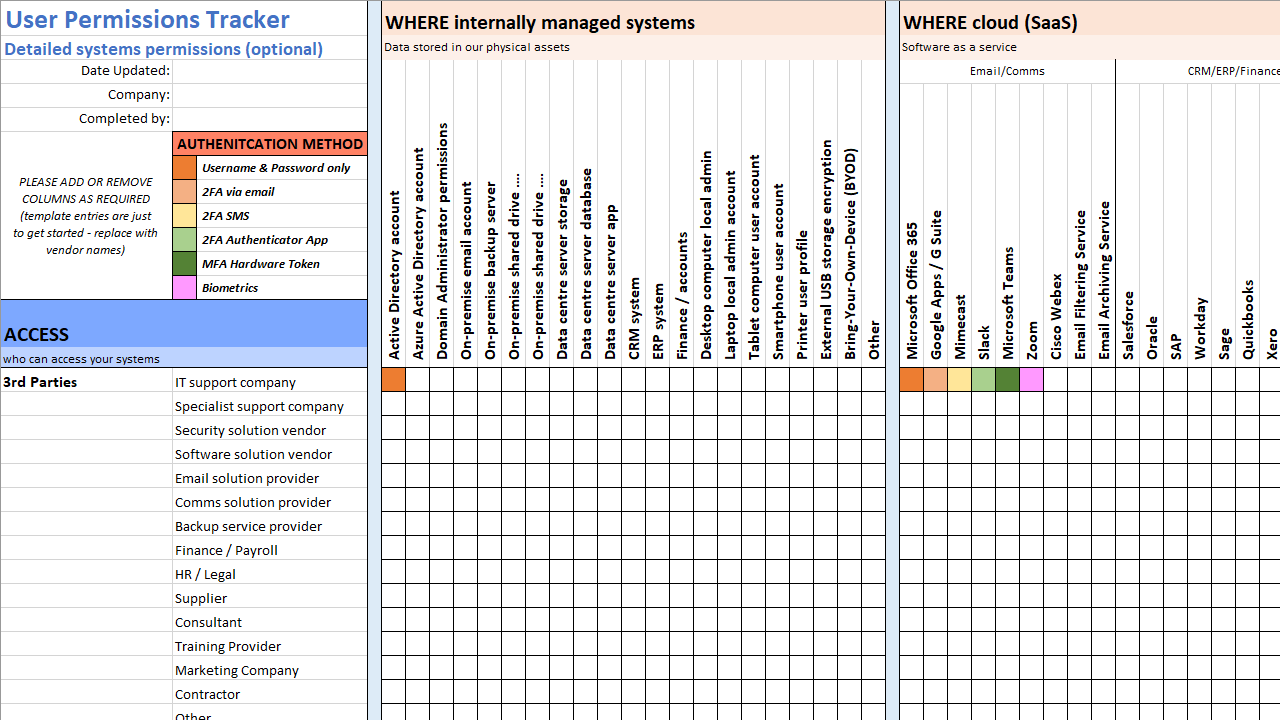Click the orange Username & Password legend swatch
The height and width of the screenshot is (720, 1280).
(185, 168)
